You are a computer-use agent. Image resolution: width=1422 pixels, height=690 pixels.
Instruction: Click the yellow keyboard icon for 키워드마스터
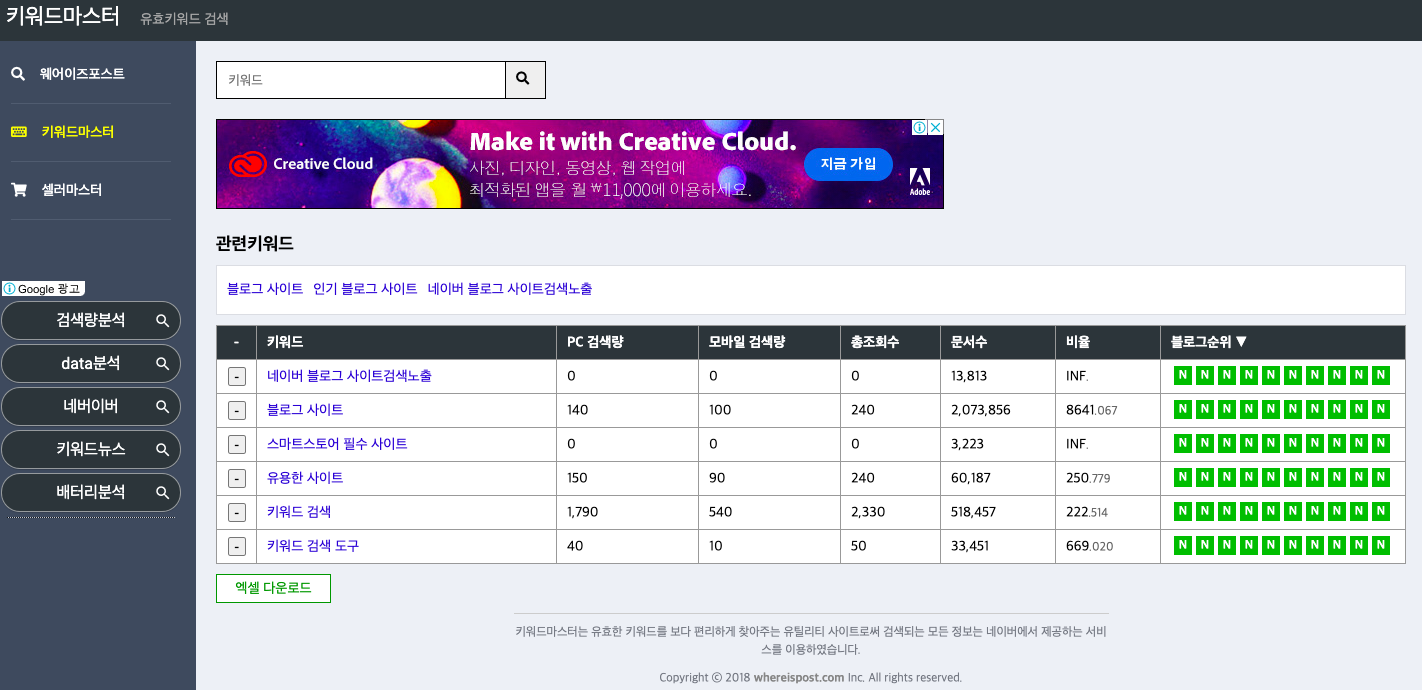18,132
